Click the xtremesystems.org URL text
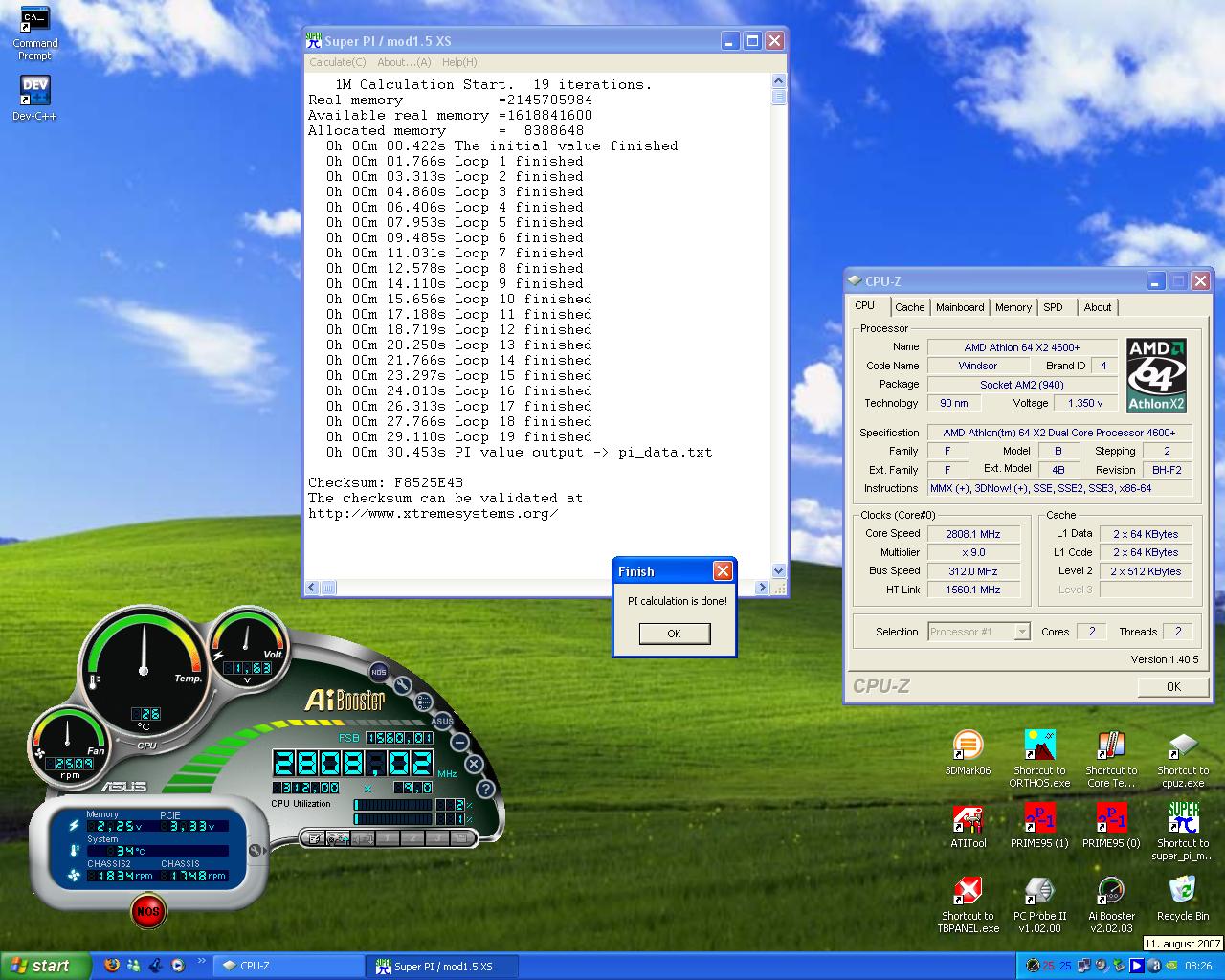 (x=433, y=513)
